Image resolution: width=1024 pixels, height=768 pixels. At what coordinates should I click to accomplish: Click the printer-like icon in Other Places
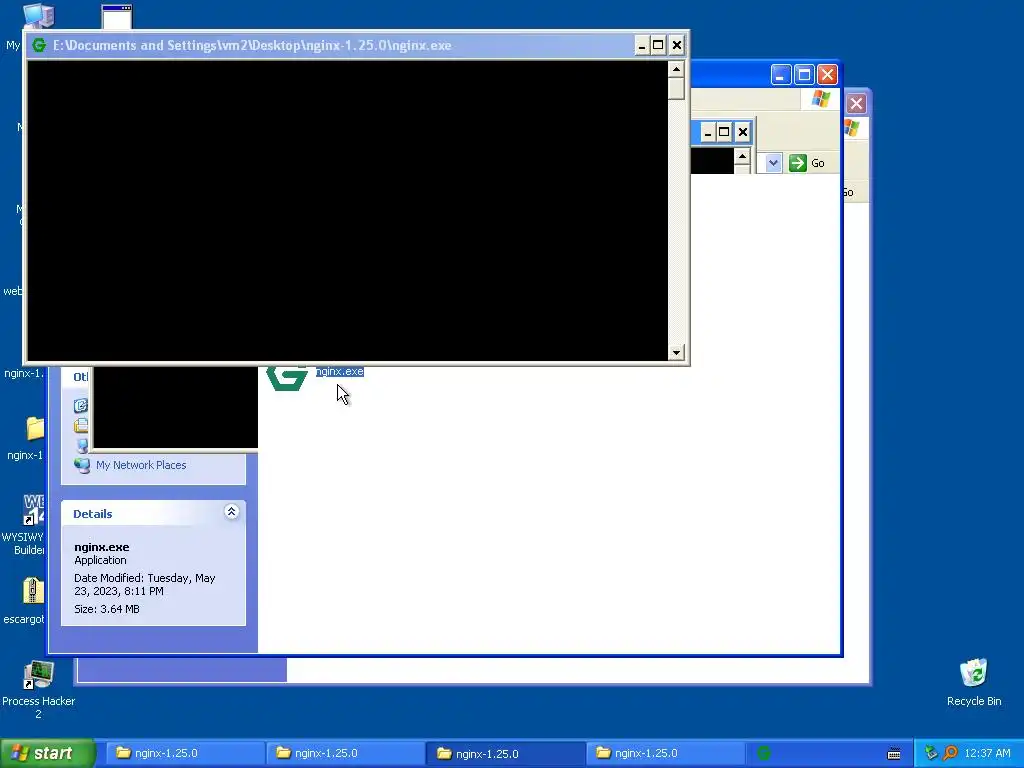click(81, 426)
